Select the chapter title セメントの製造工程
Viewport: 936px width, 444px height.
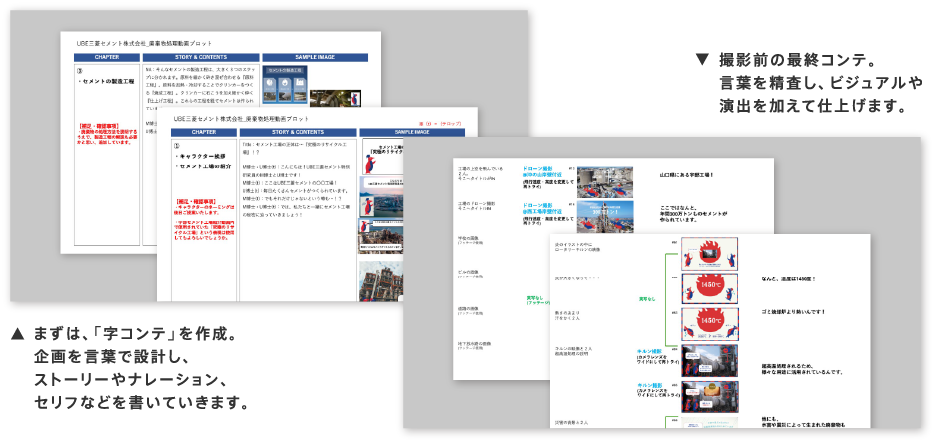107,81
